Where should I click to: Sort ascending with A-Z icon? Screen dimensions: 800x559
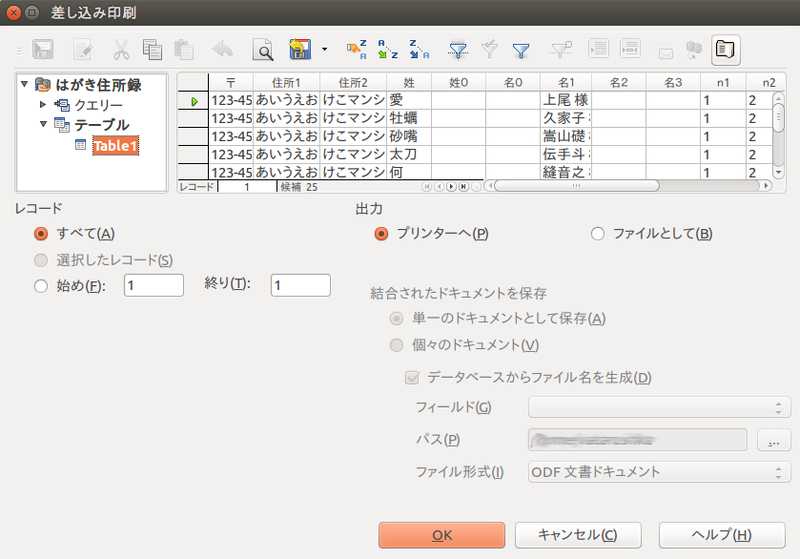tap(388, 49)
